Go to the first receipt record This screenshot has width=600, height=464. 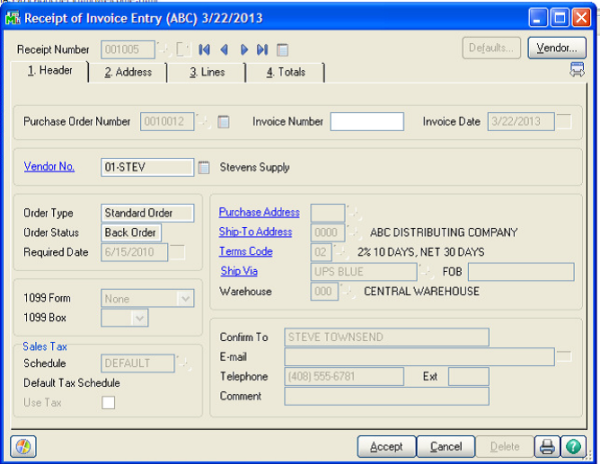pyautogui.click(x=205, y=49)
